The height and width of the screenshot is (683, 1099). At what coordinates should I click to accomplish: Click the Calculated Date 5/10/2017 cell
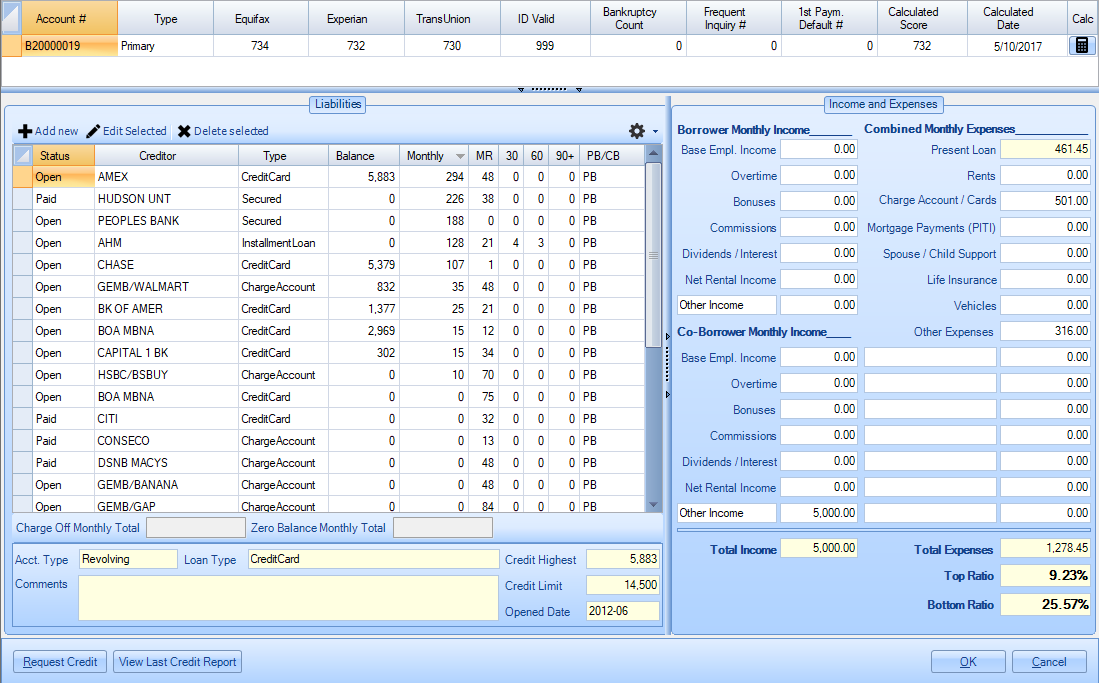[1017, 46]
